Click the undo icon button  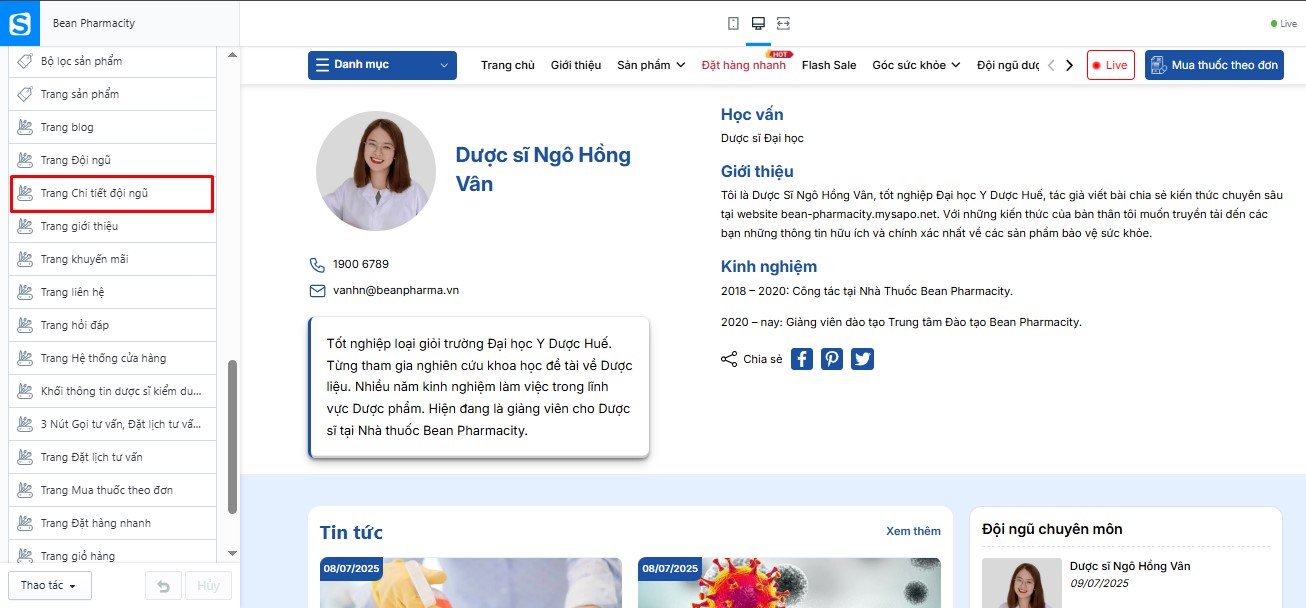(163, 585)
